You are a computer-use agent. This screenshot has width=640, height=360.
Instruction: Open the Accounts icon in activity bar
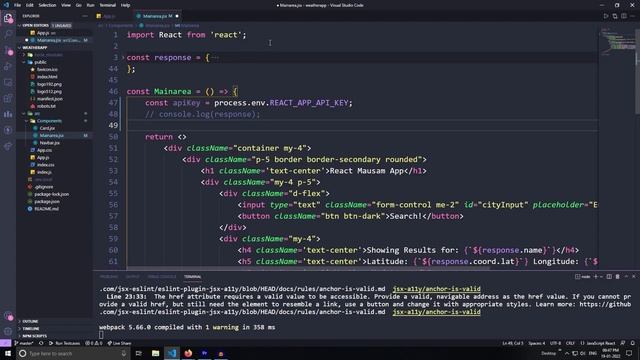8,316
